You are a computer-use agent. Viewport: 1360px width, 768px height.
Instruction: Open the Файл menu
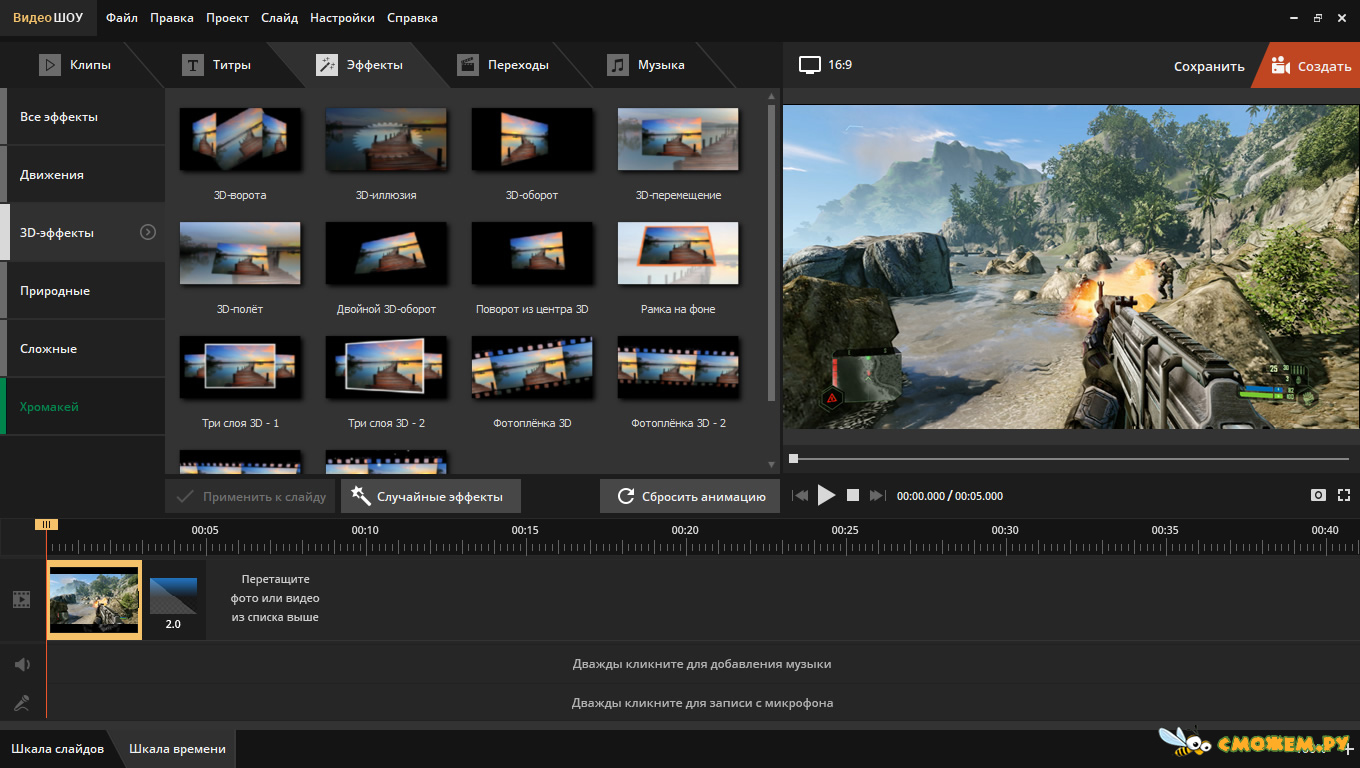122,18
